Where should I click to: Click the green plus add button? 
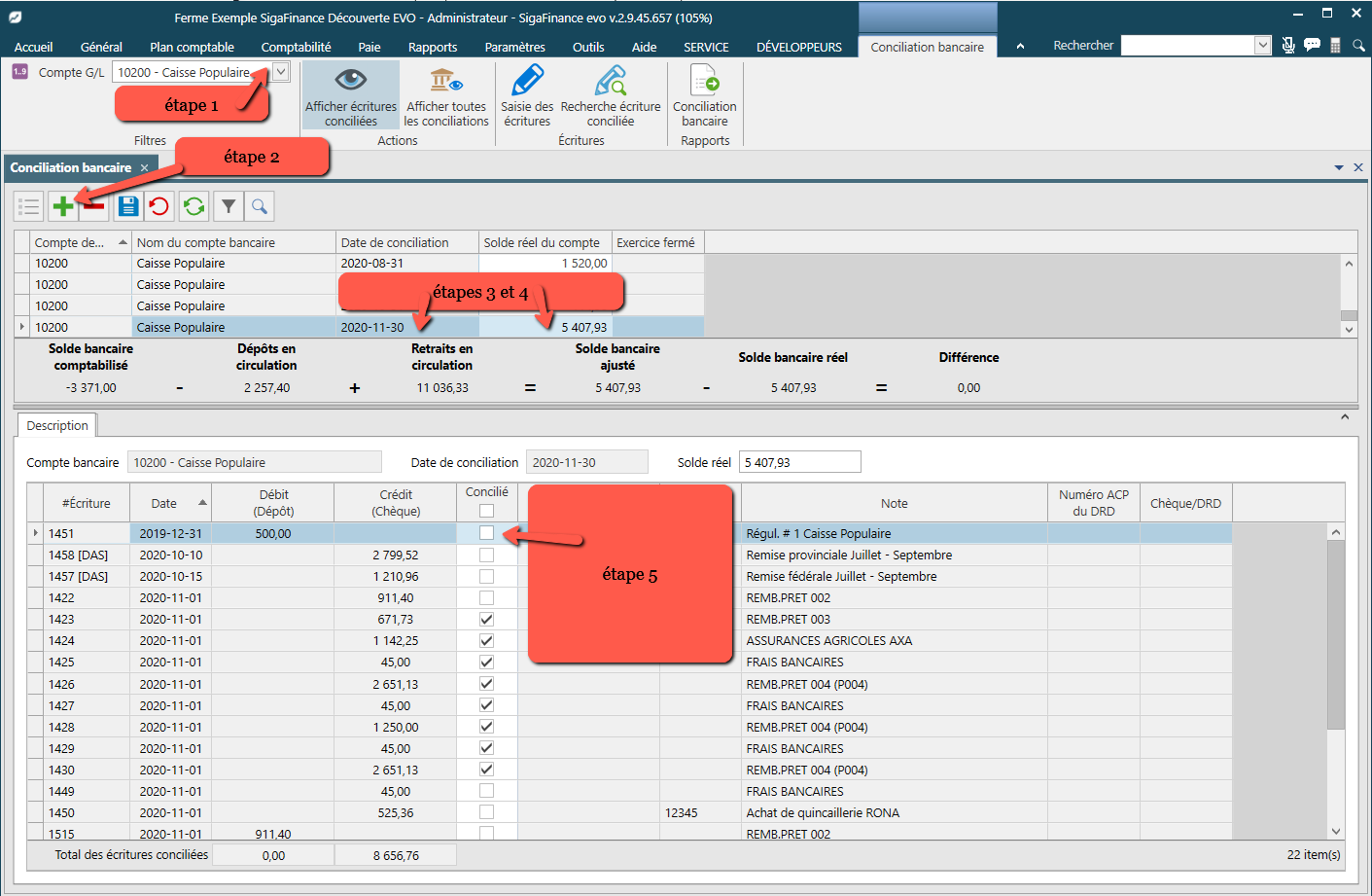tap(63, 206)
